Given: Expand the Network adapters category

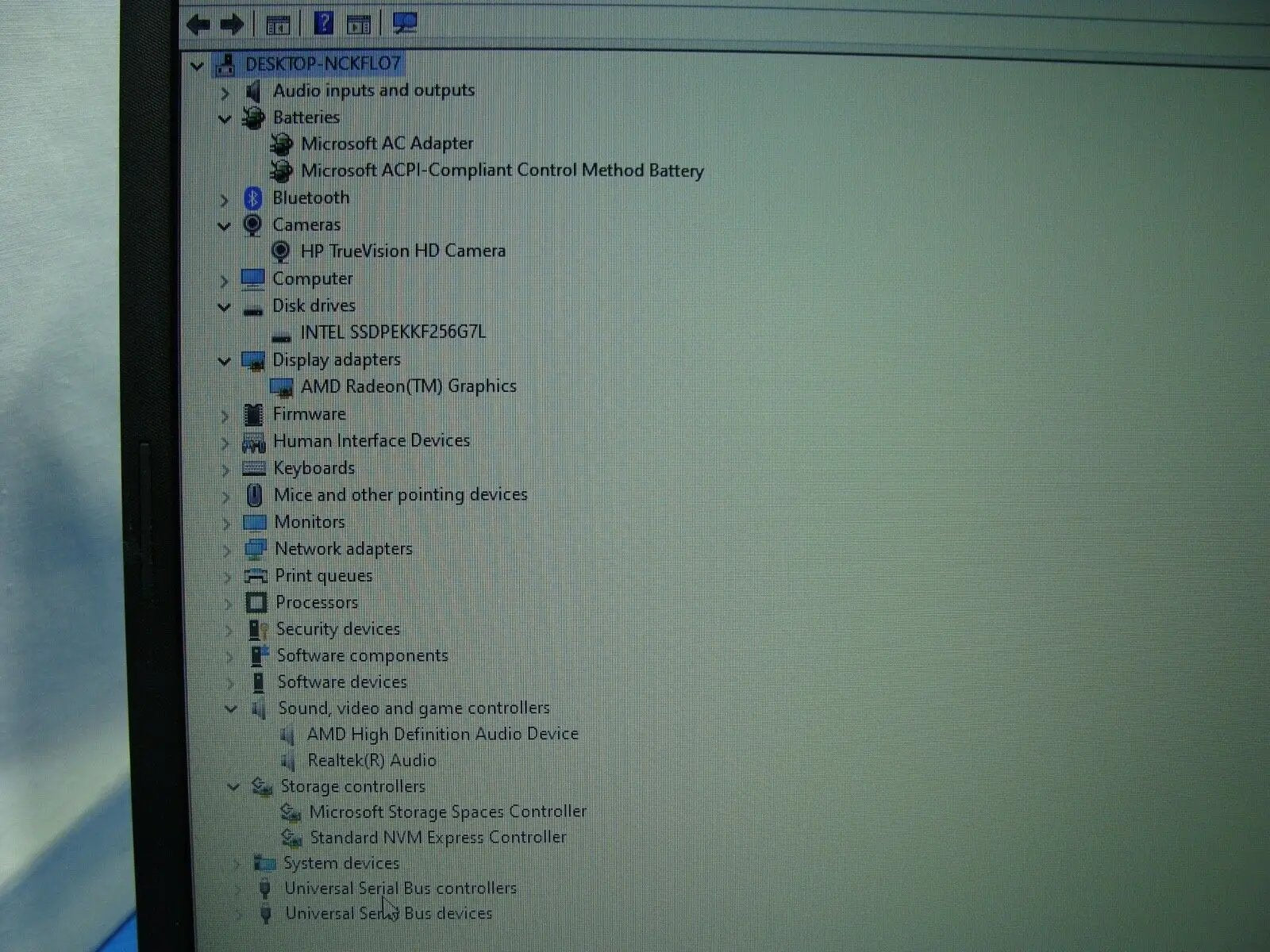Looking at the screenshot, I should (227, 550).
